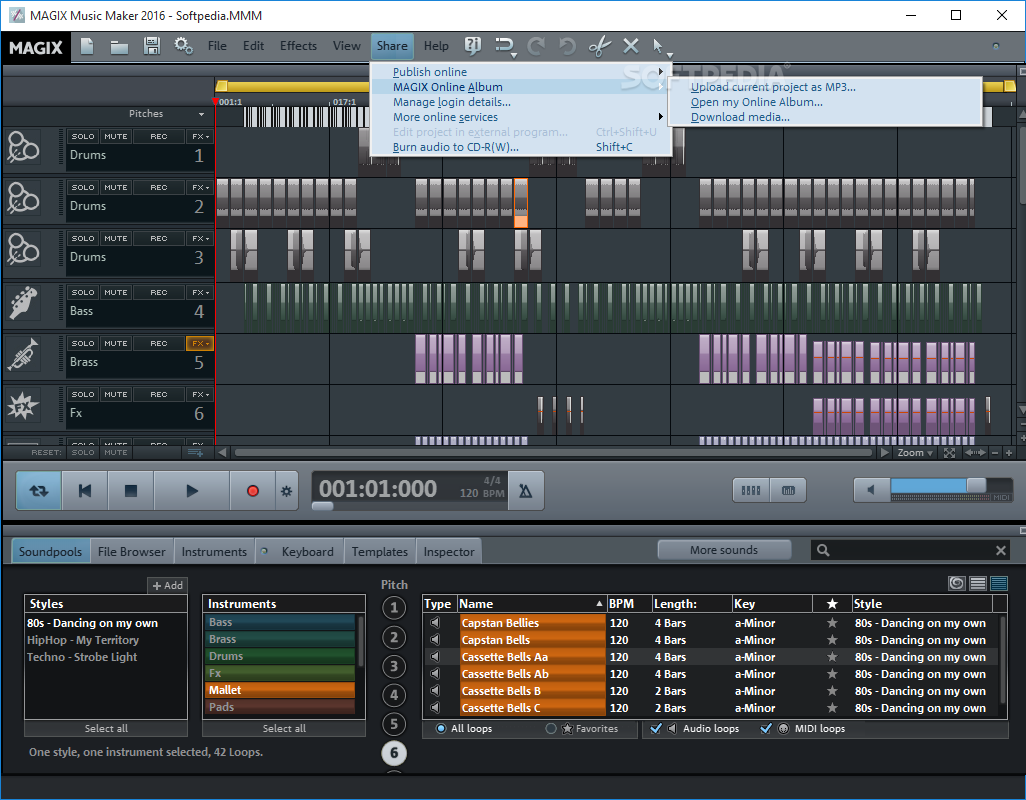This screenshot has height=800, width=1026.
Task: Click Add style button
Action: coord(168,585)
